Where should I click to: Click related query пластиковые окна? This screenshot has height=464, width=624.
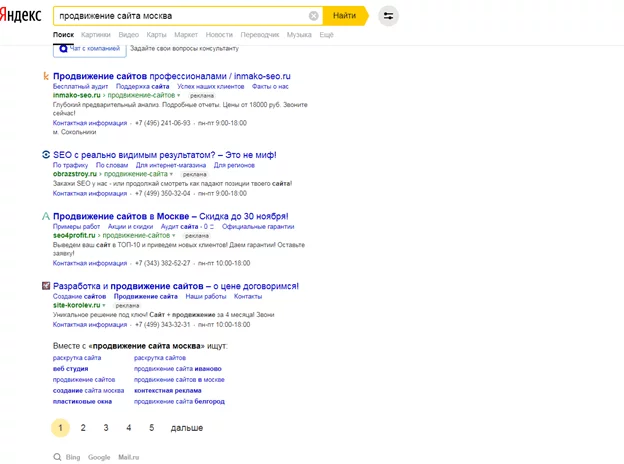[82, 401]
